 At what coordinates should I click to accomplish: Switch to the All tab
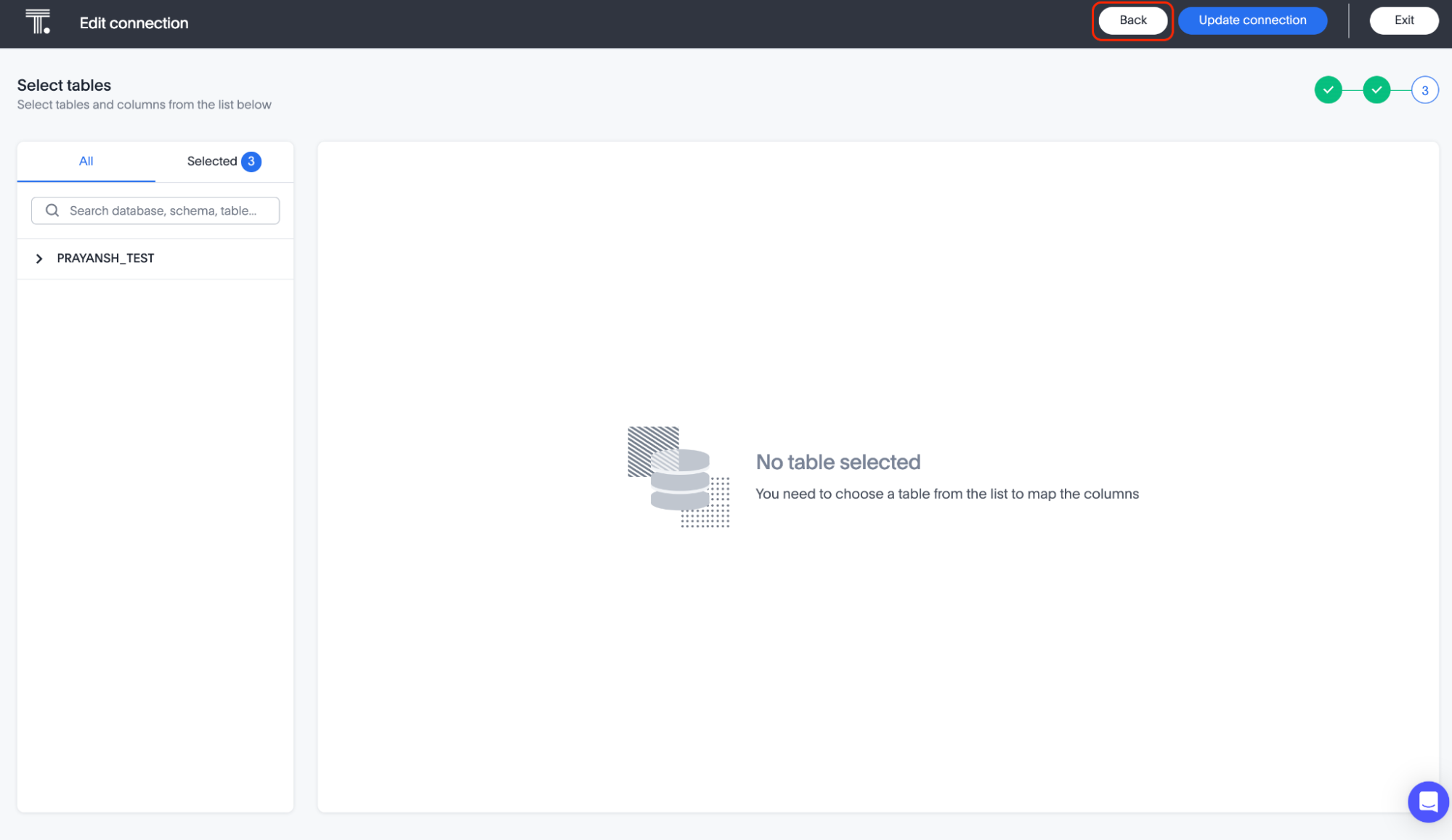coord(86,161)
